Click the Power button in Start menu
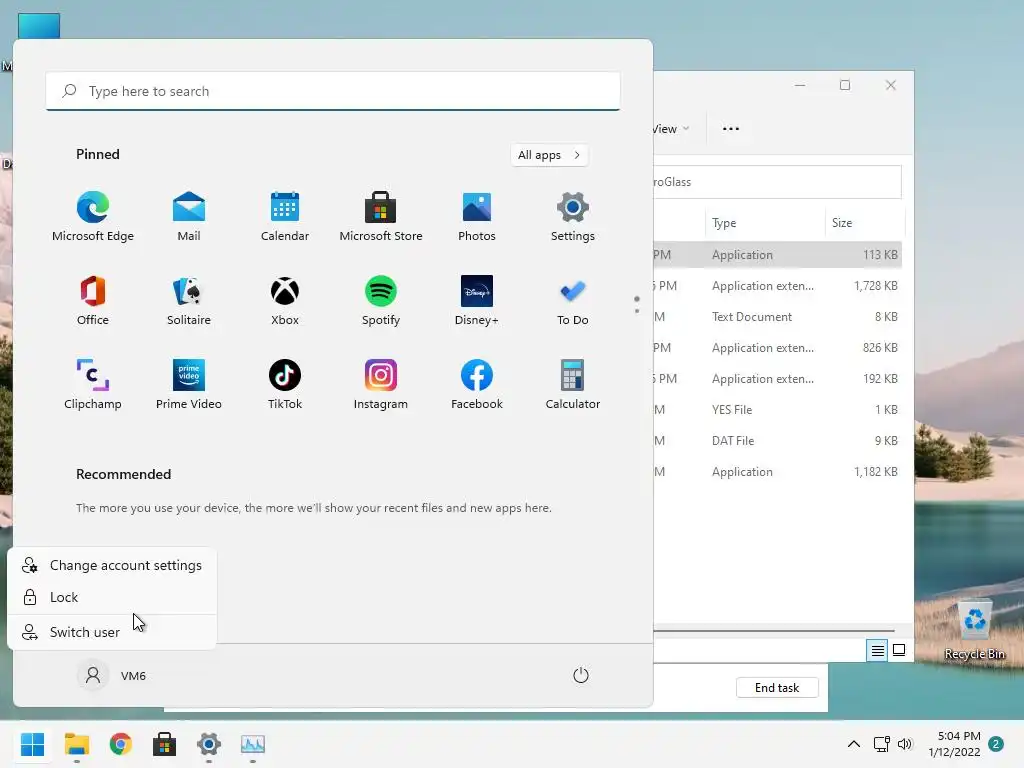1024x768 pixels. click(x=581, y=675)
